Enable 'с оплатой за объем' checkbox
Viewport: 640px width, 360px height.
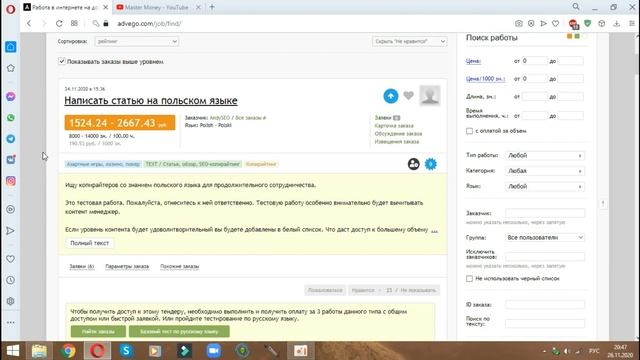(x=469, y=131)
